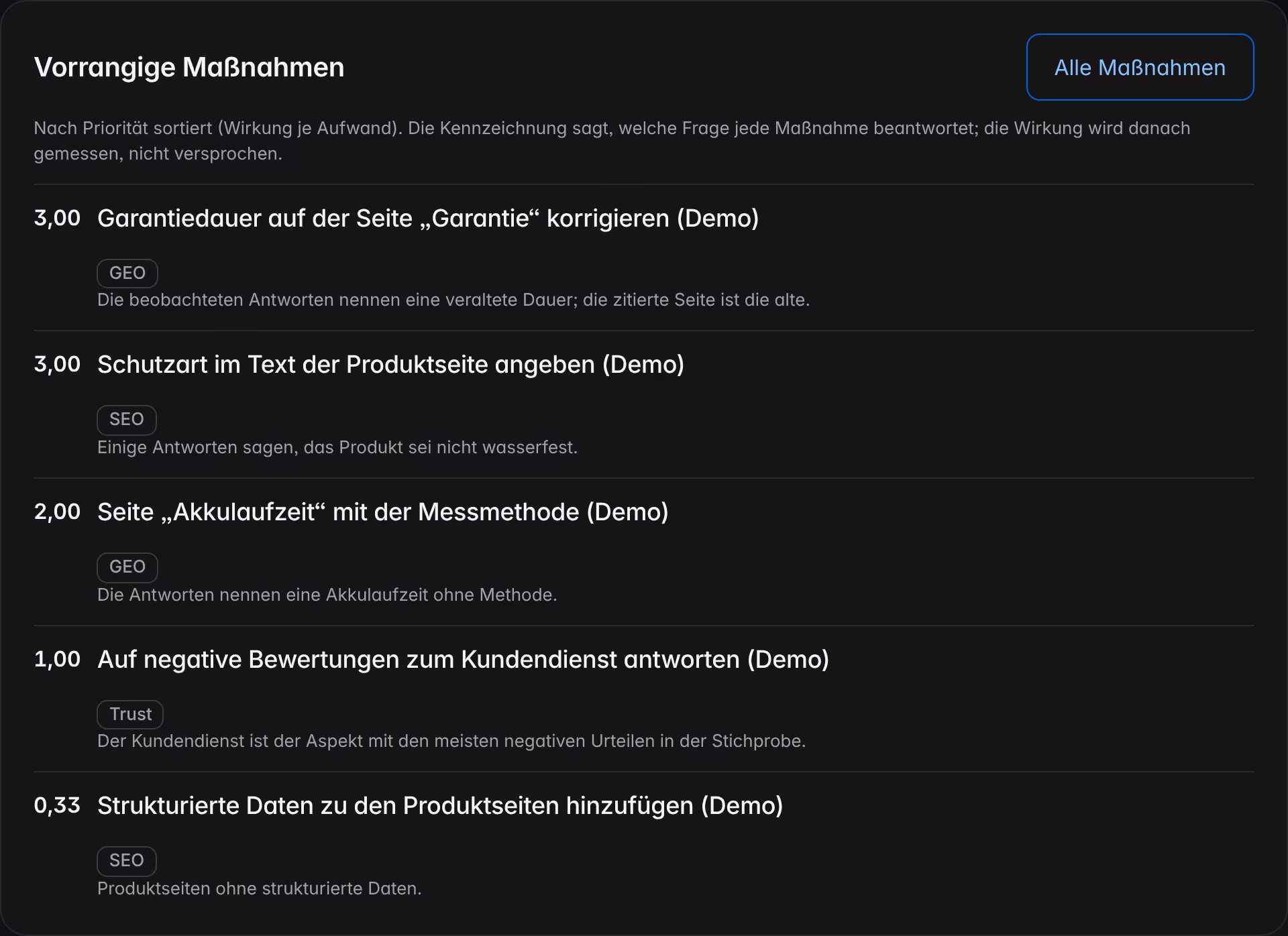Click description 'Die Antworten nennen eine Akkulaufzeit ohne Methode'
This screenshot has height=936, width=1288.
pos(327,595)
